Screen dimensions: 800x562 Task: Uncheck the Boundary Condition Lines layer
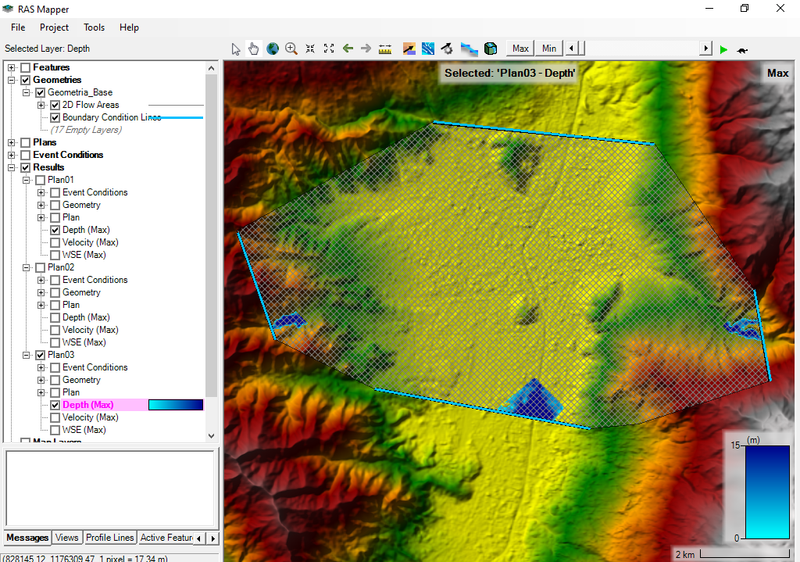56,117
